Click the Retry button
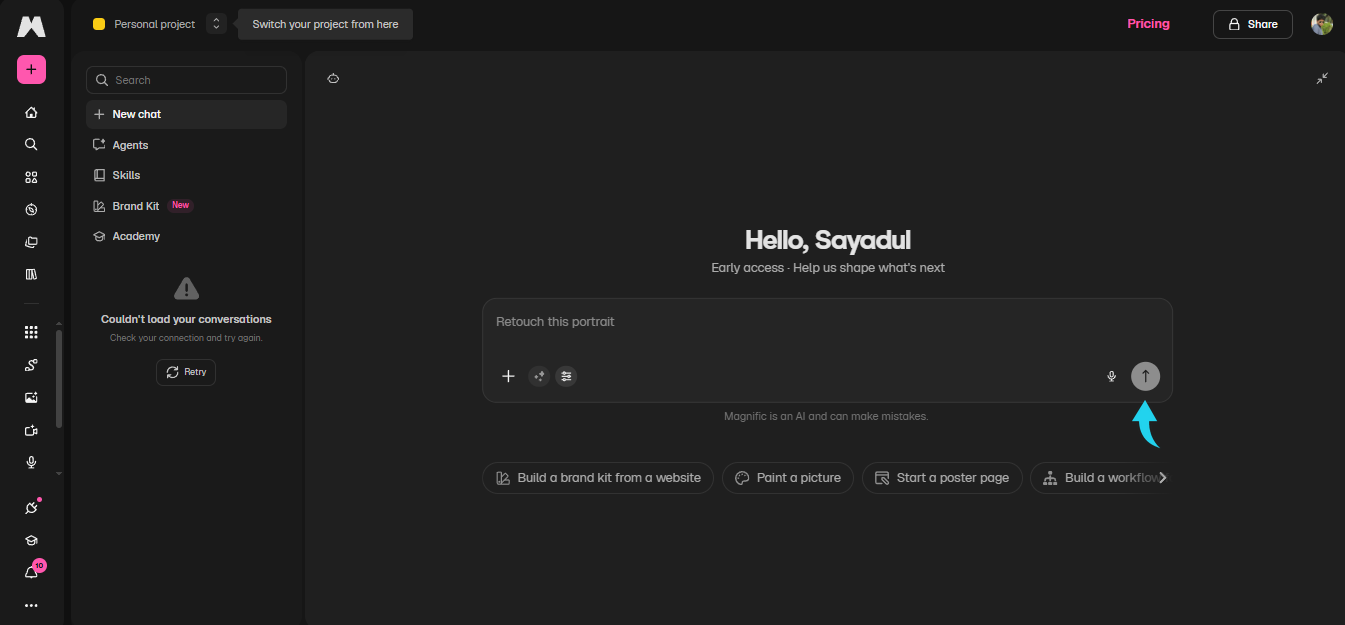Screen dimensions: 1345x625 (186, 372)
